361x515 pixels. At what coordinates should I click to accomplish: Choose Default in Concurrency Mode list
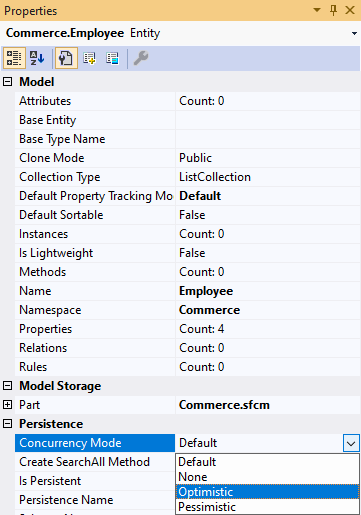pos(267,462)
